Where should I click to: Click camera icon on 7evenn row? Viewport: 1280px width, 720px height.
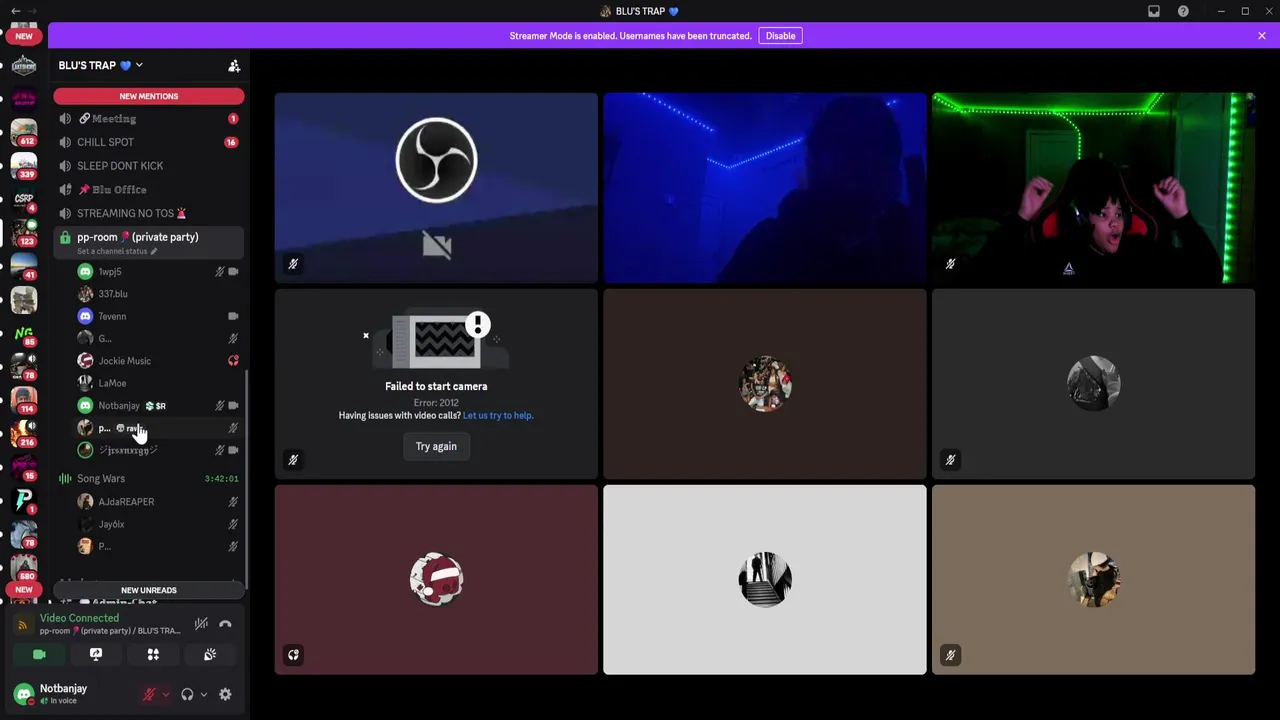233,316
